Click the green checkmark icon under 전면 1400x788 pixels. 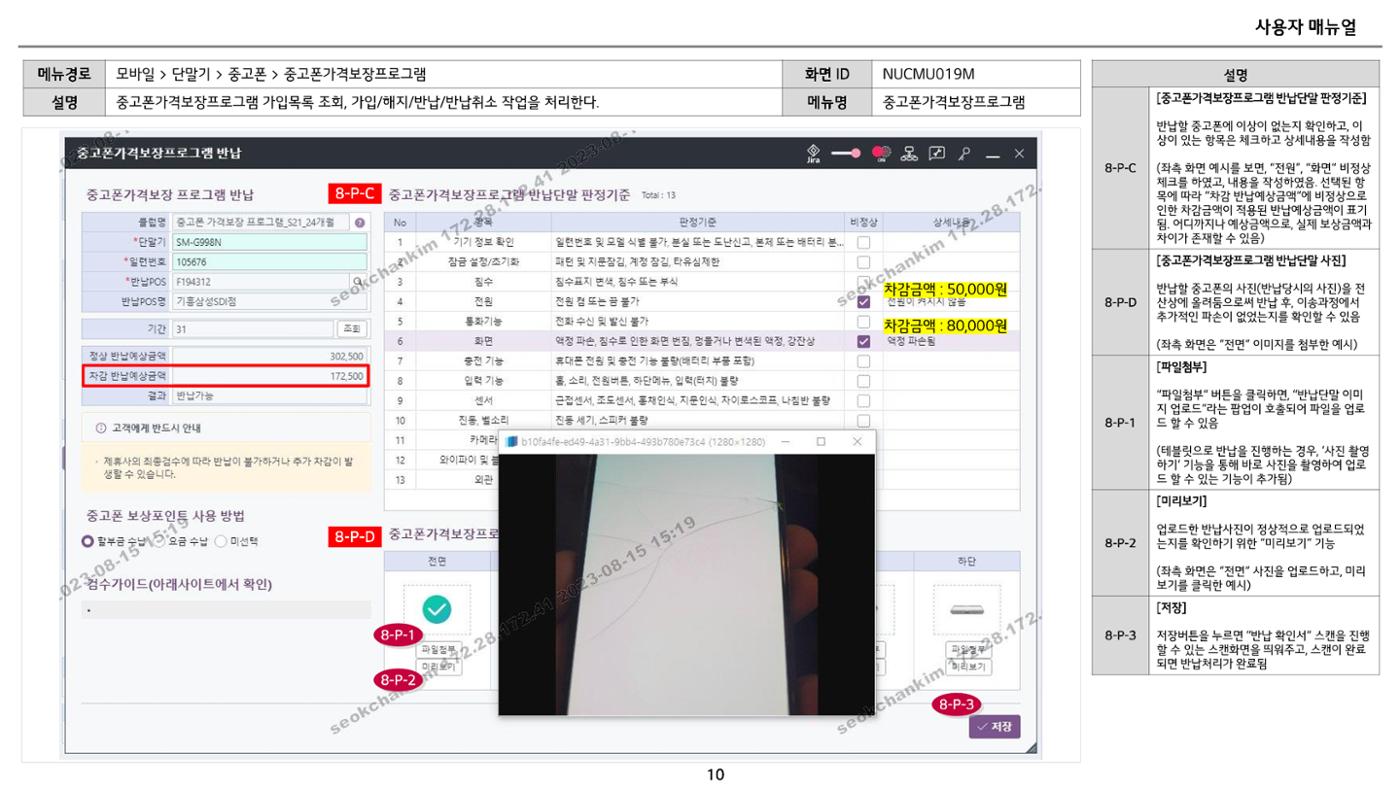point(438,607)
